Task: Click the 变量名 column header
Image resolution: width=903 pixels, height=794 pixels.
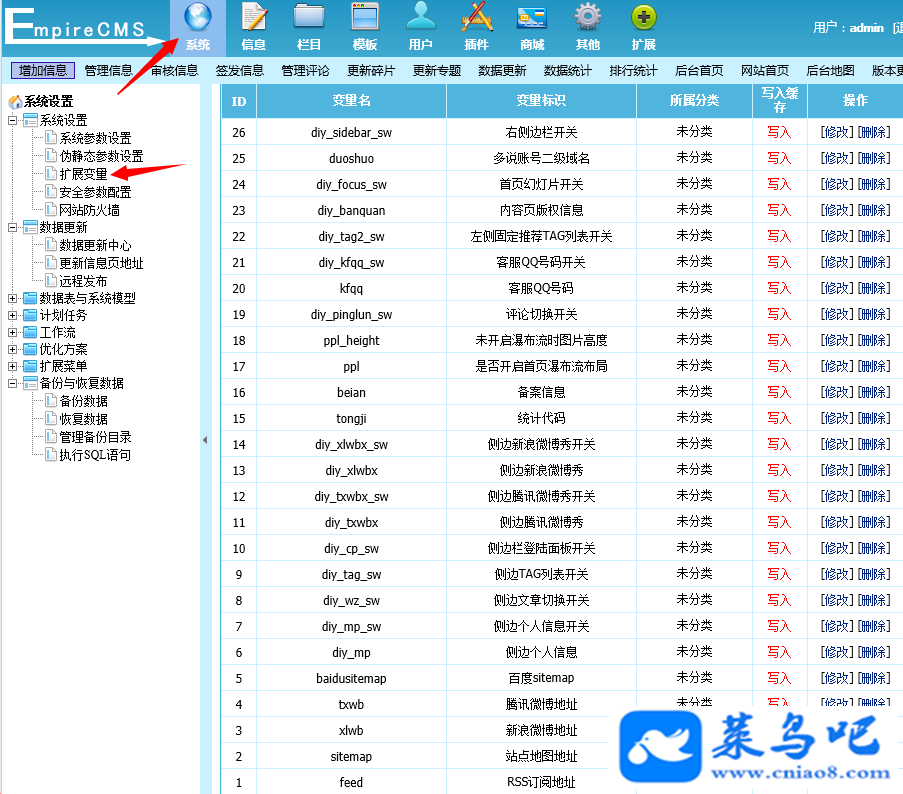Action: tap(351, 101)
